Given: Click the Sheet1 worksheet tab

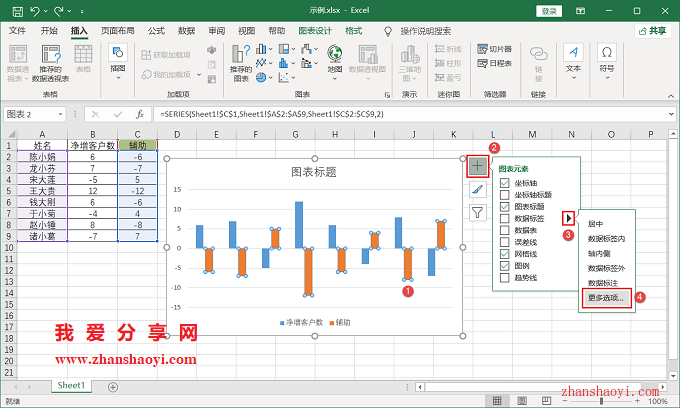Looking at the screenshot, I should (x=71, y=385).
